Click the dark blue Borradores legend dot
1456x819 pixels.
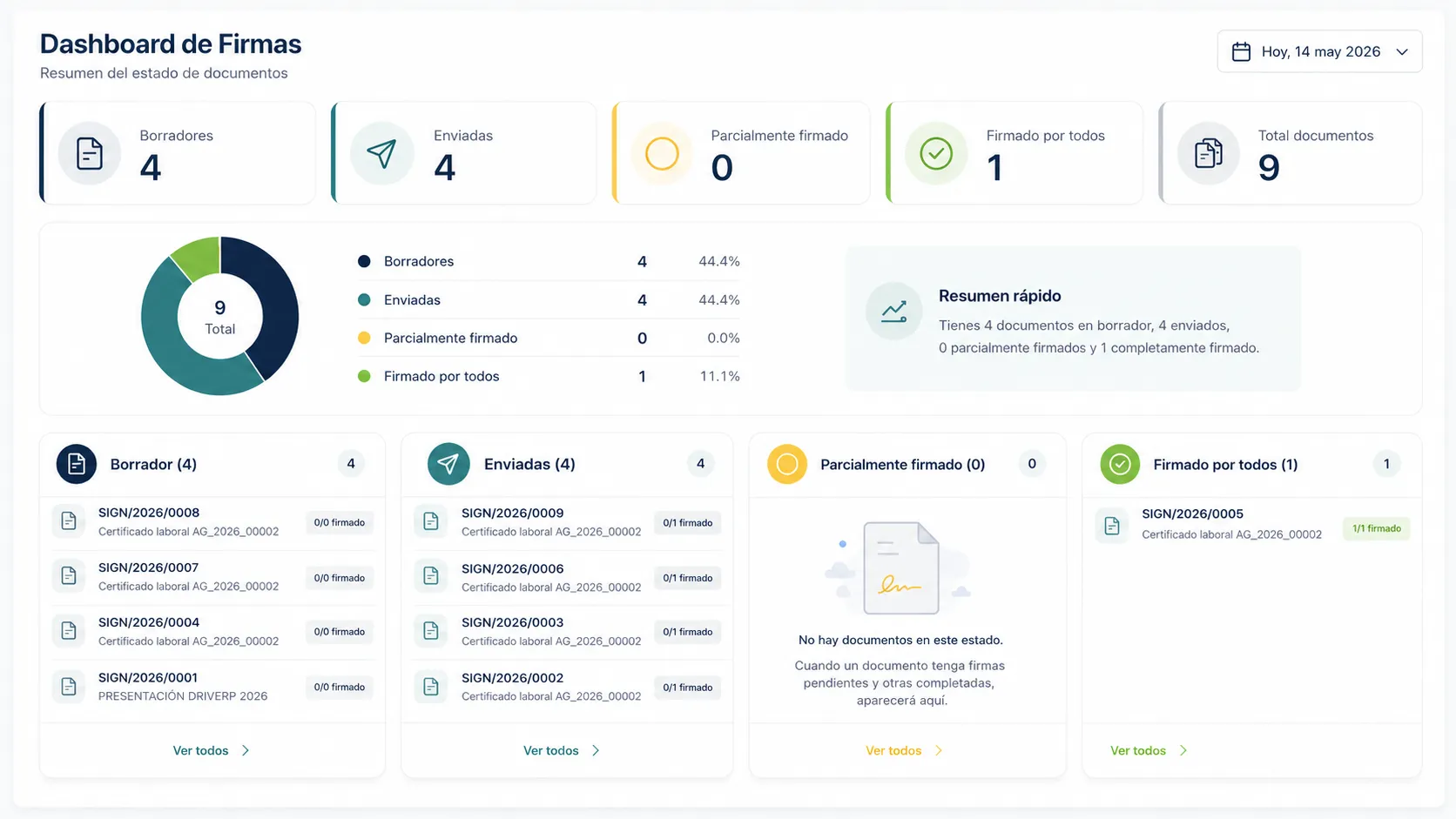(x=364, y=261)
